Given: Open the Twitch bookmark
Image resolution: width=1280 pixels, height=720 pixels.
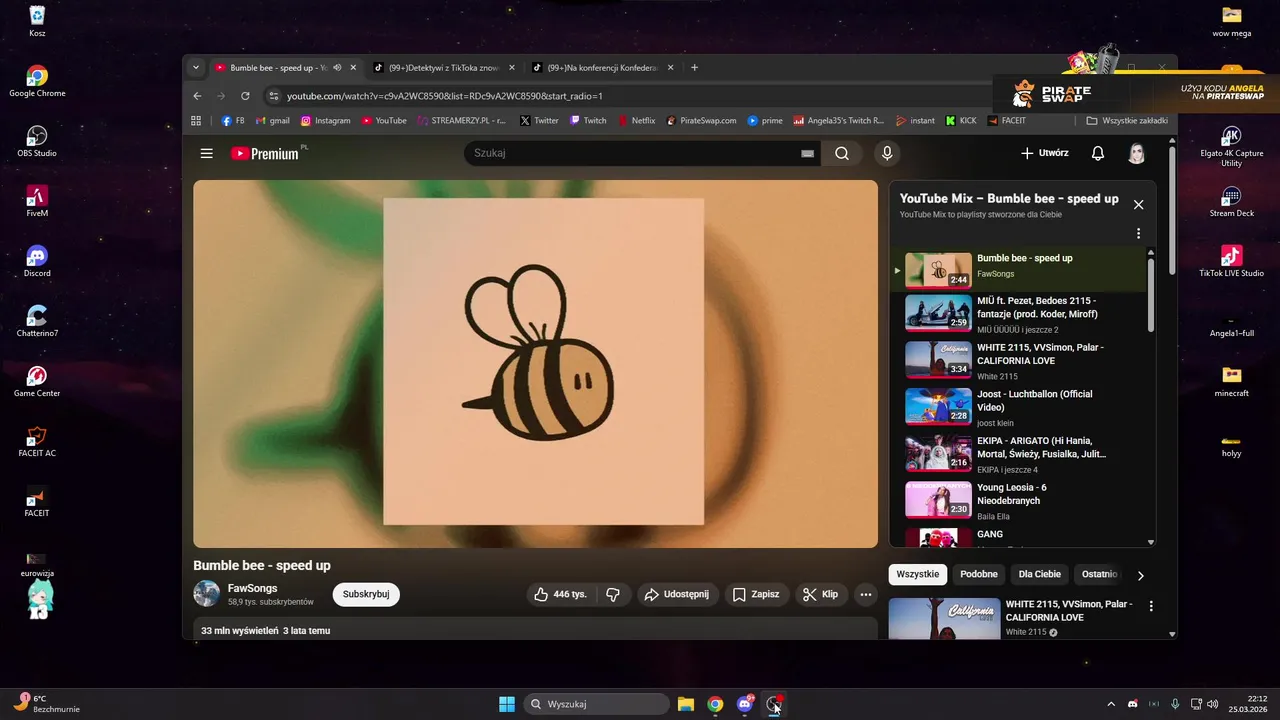Looking at the screenshot, I should (x=588, y=120).
